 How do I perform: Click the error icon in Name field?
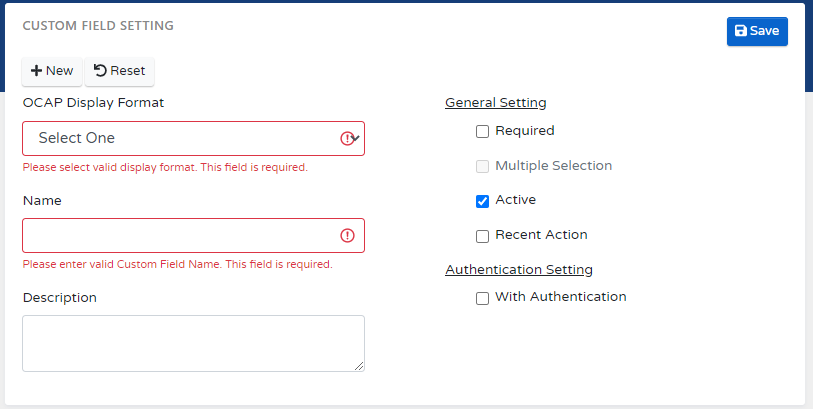coord(347,235)
